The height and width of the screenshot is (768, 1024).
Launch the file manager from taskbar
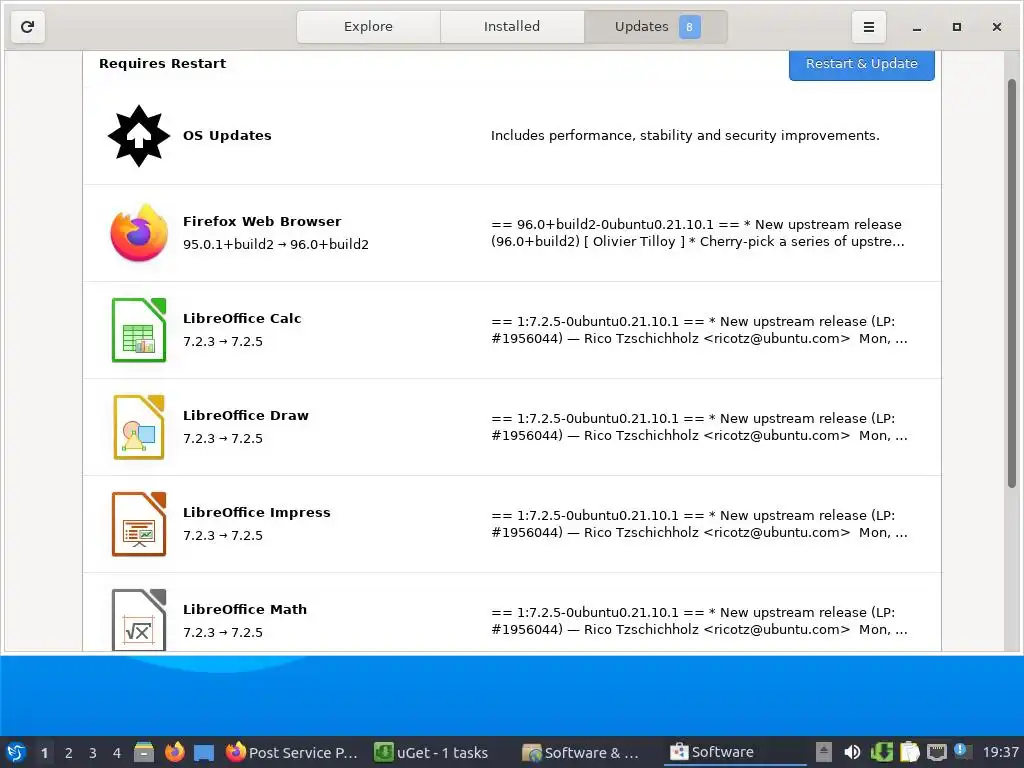click(144, 752)
